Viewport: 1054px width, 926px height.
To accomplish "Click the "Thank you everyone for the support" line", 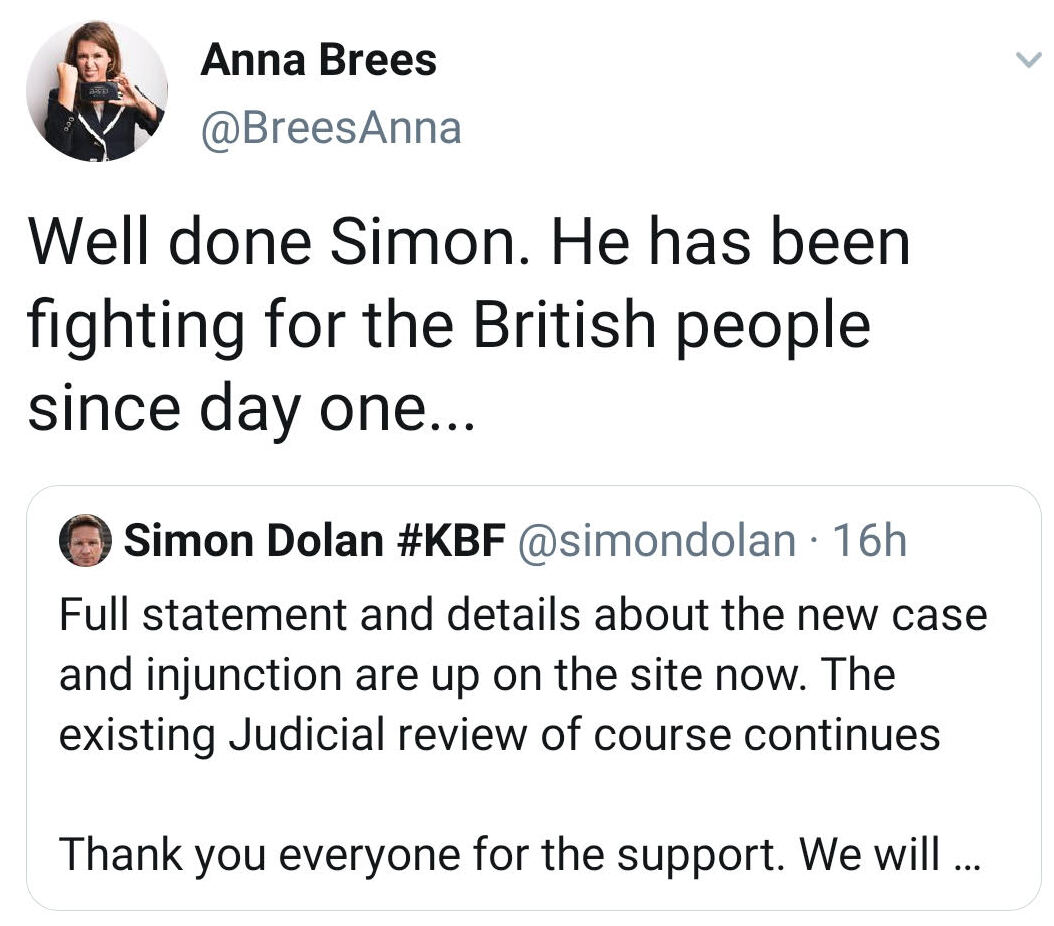I will [500, 855].
